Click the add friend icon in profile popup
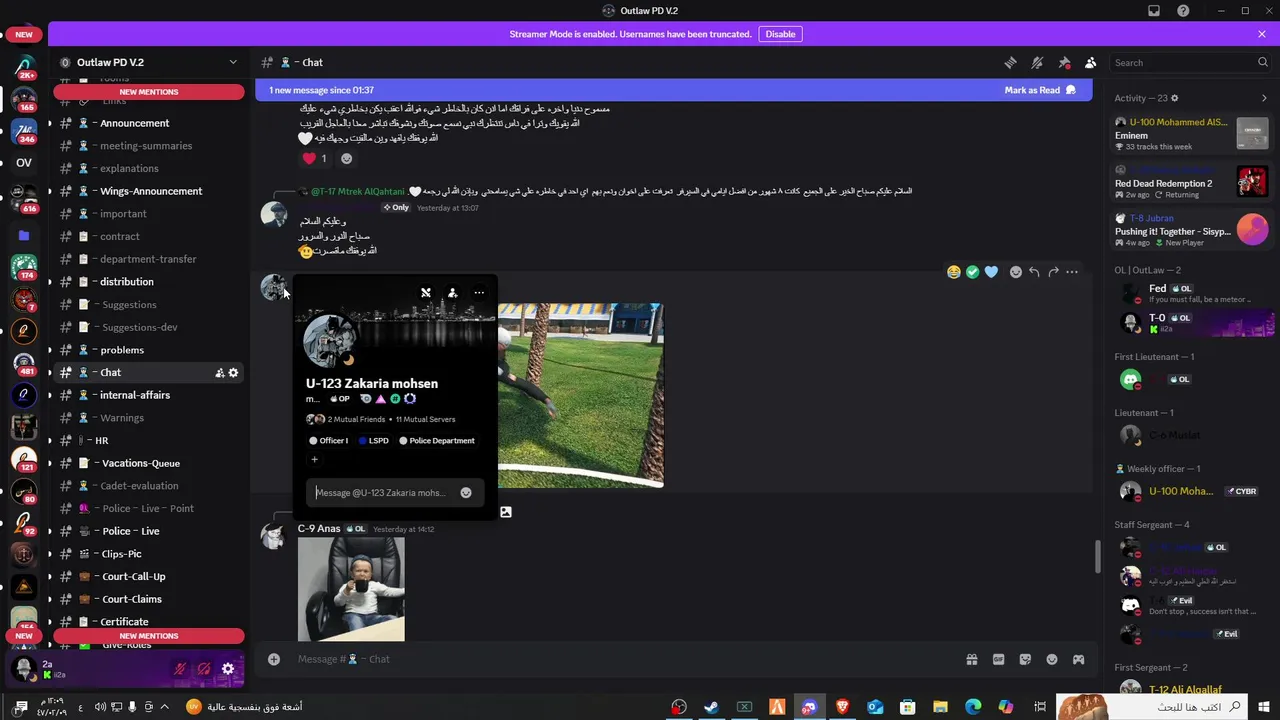Viewport: 1280px width, 720px height. pyautogui.click(x=452, y=293)
